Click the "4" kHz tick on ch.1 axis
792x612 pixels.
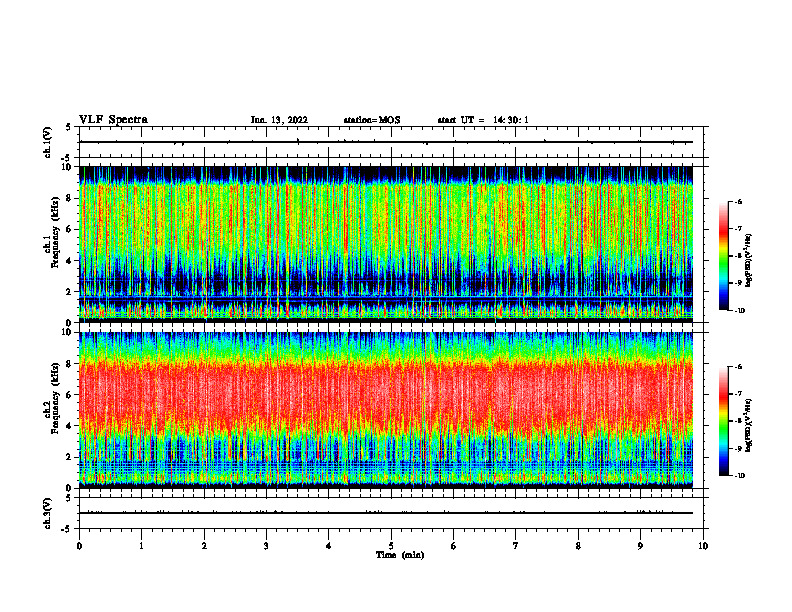(69, 261)
